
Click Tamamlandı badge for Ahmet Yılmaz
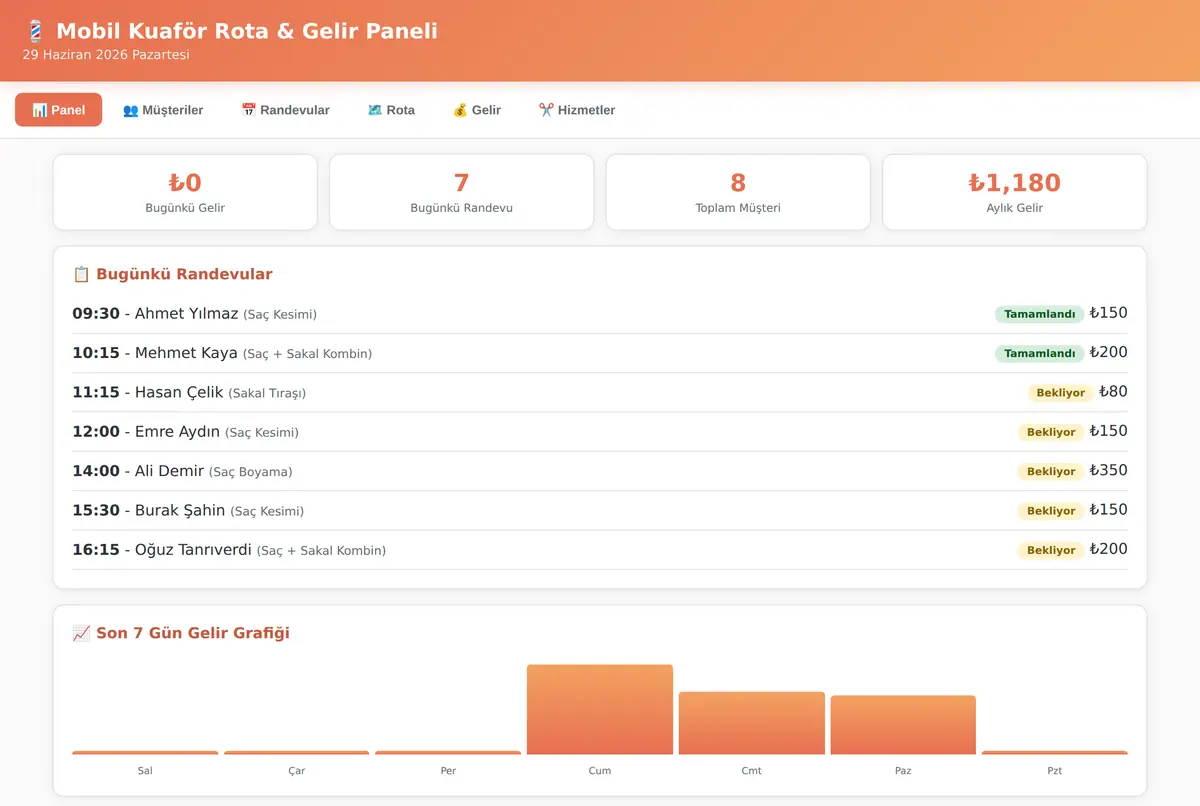pyautogui.click(x=1039, y=314)
